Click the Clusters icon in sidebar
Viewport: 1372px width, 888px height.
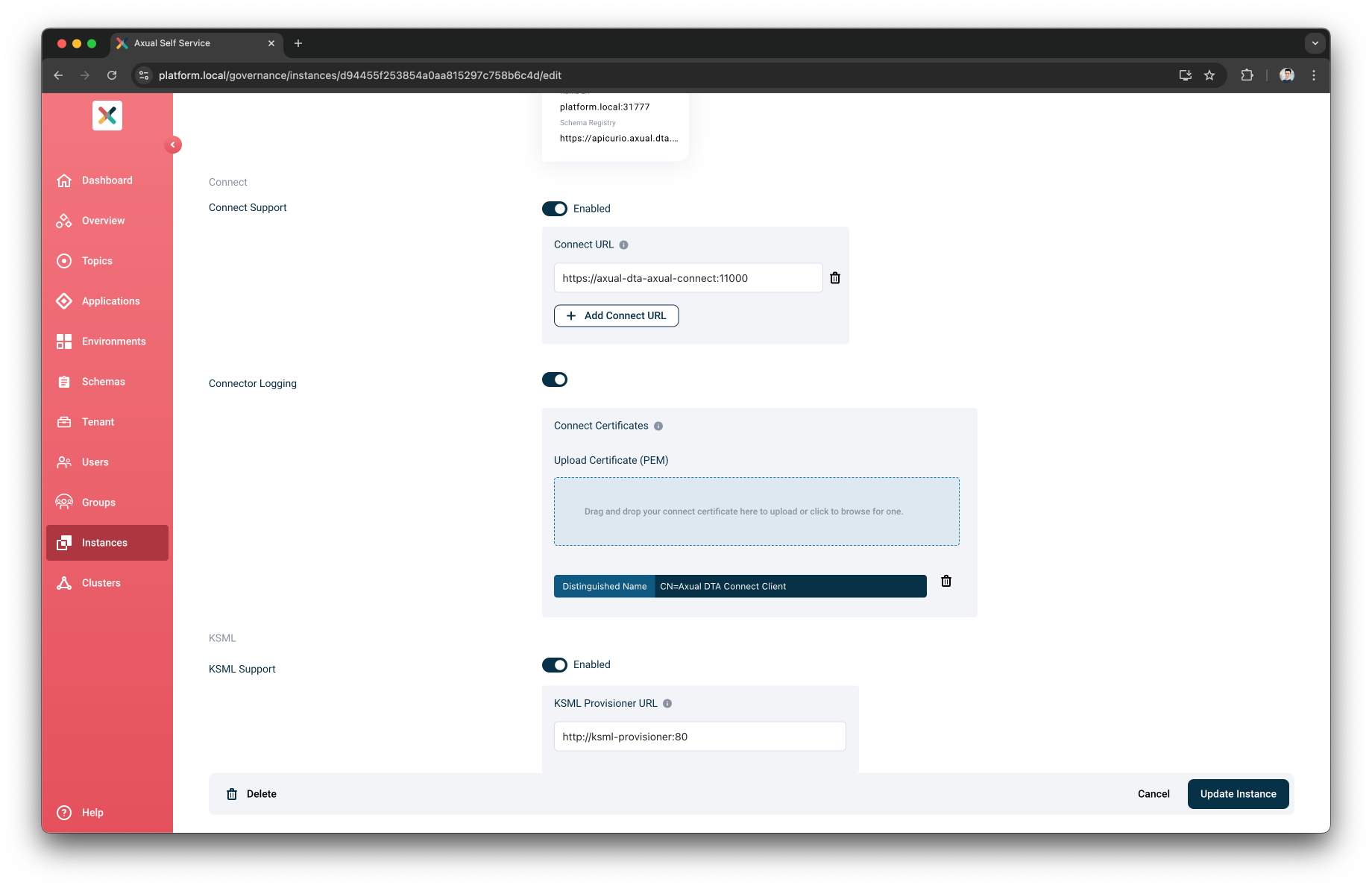pos(64,583)
